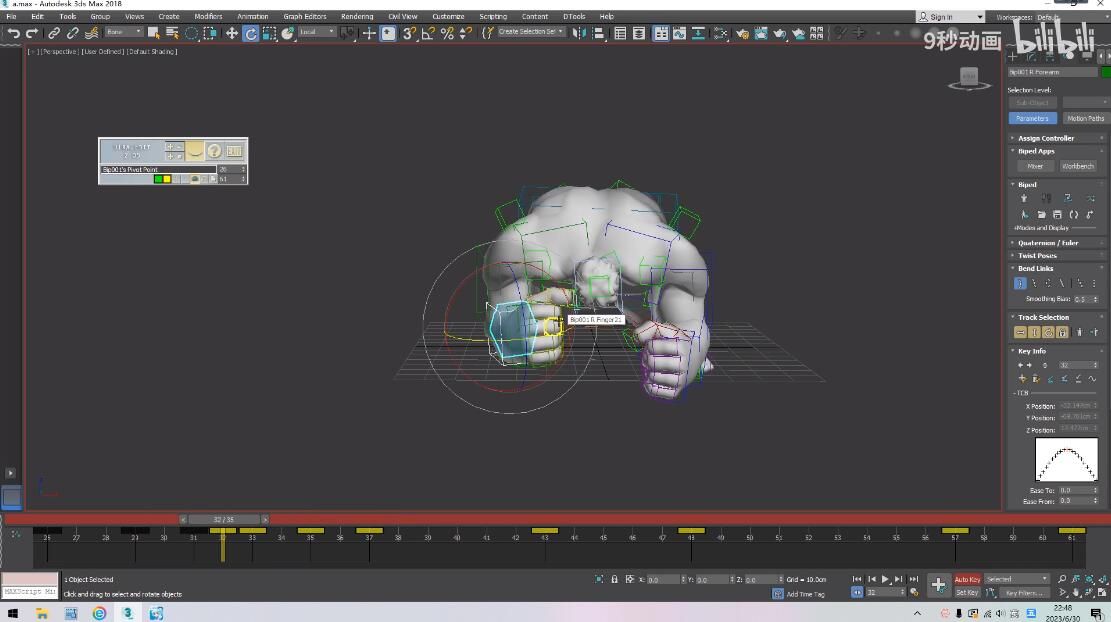Toggle the 3D Snaps button
Image resolution: width=1111 pixels, height=622 pixels.
409,33
